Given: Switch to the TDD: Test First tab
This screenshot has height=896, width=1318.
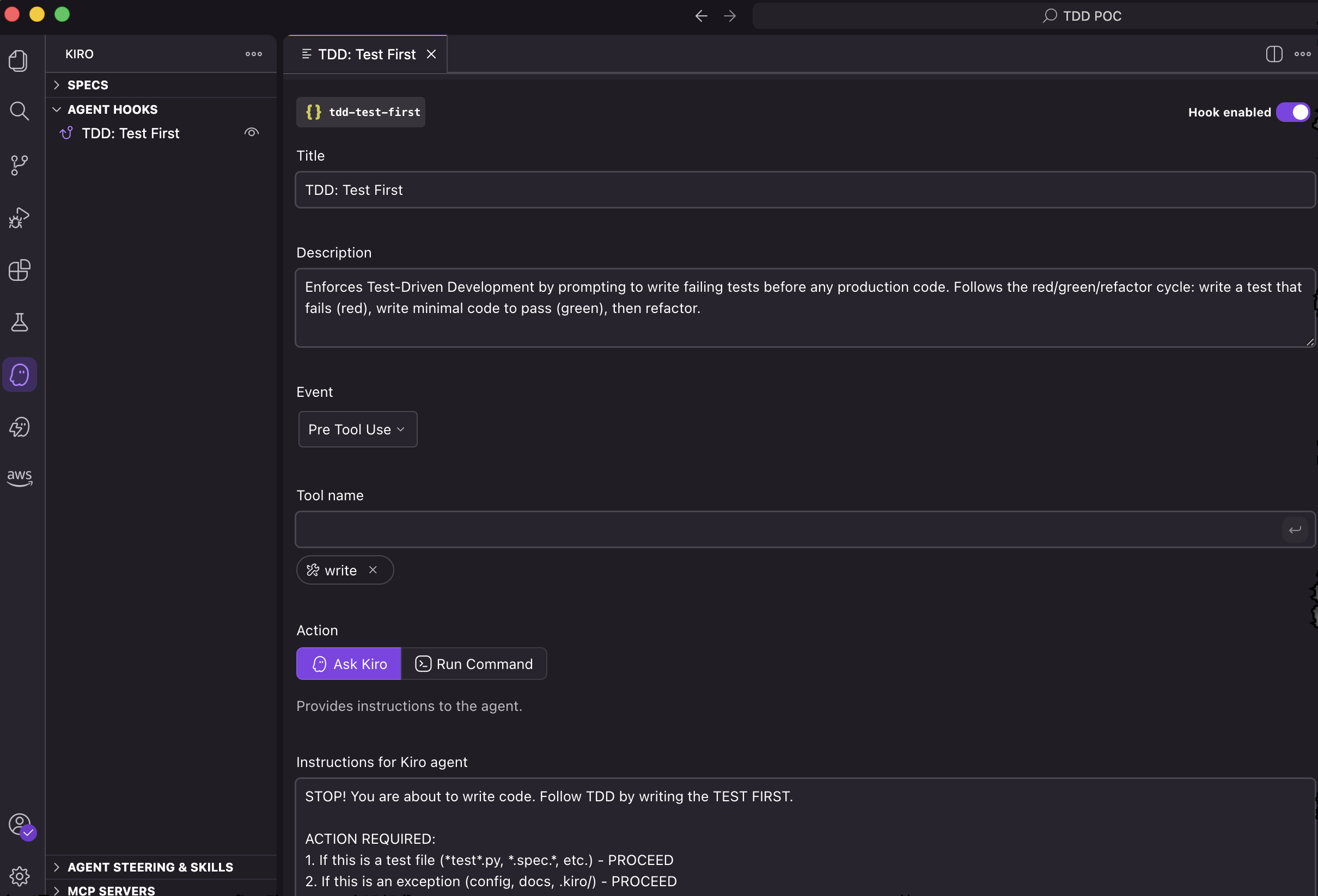Looking at the screenshot, I should [x=367, y=54].
